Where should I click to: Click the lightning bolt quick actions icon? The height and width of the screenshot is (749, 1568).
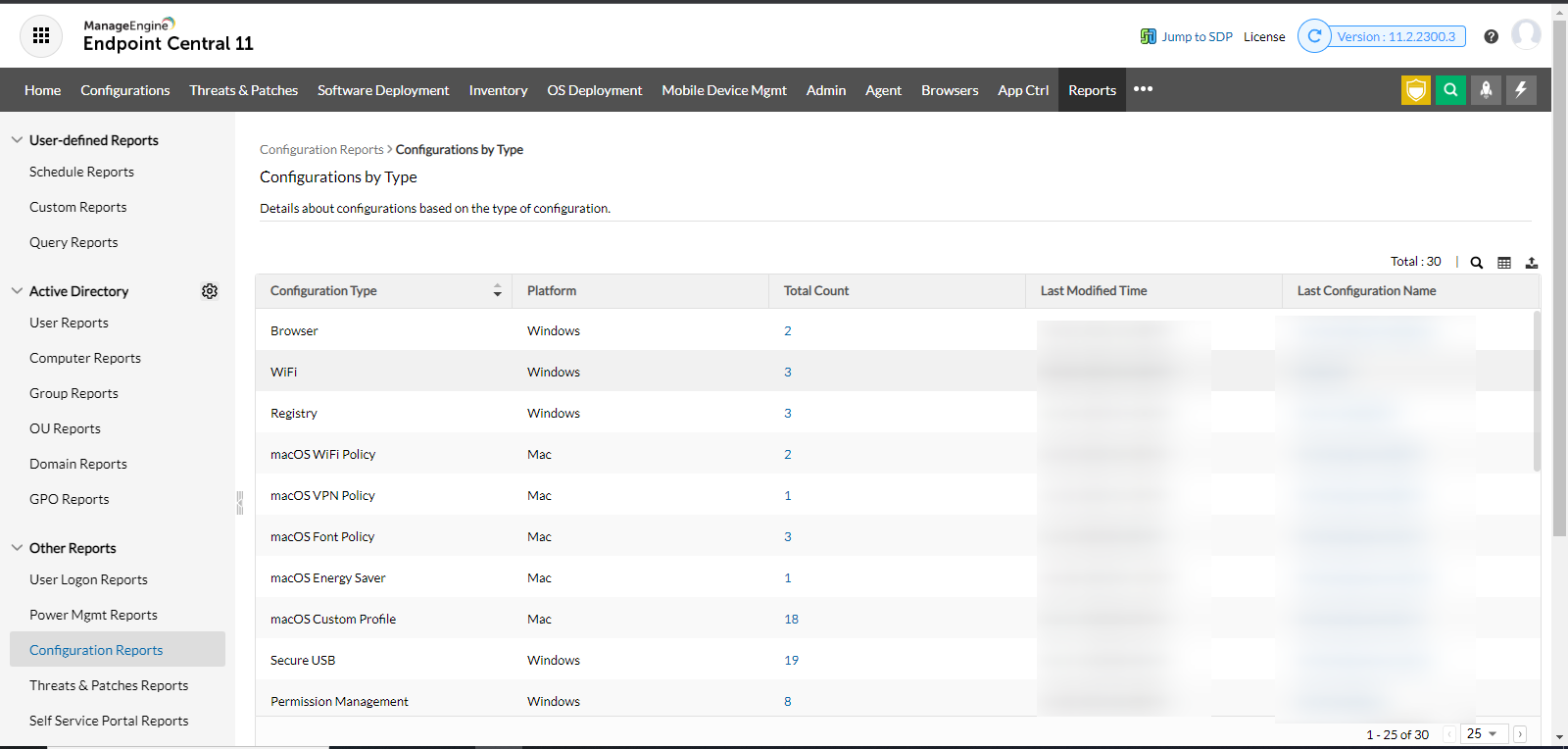pos(1521,90)
